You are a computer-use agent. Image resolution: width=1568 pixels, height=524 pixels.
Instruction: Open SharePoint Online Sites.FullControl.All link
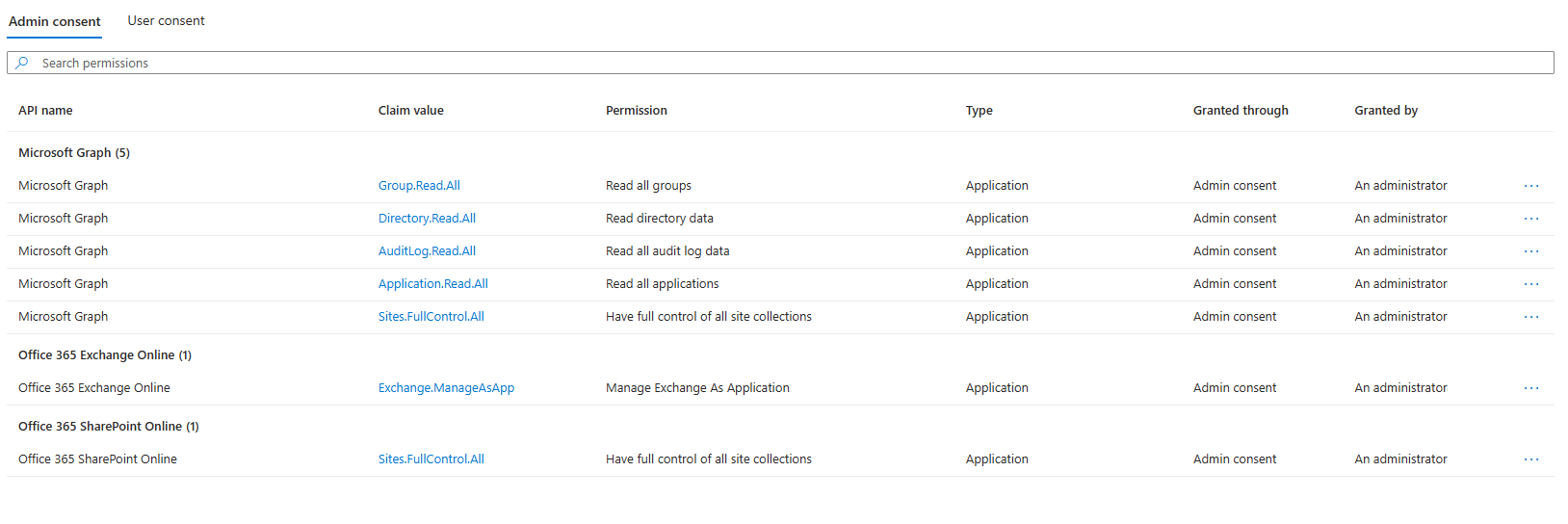coord(431,459)
